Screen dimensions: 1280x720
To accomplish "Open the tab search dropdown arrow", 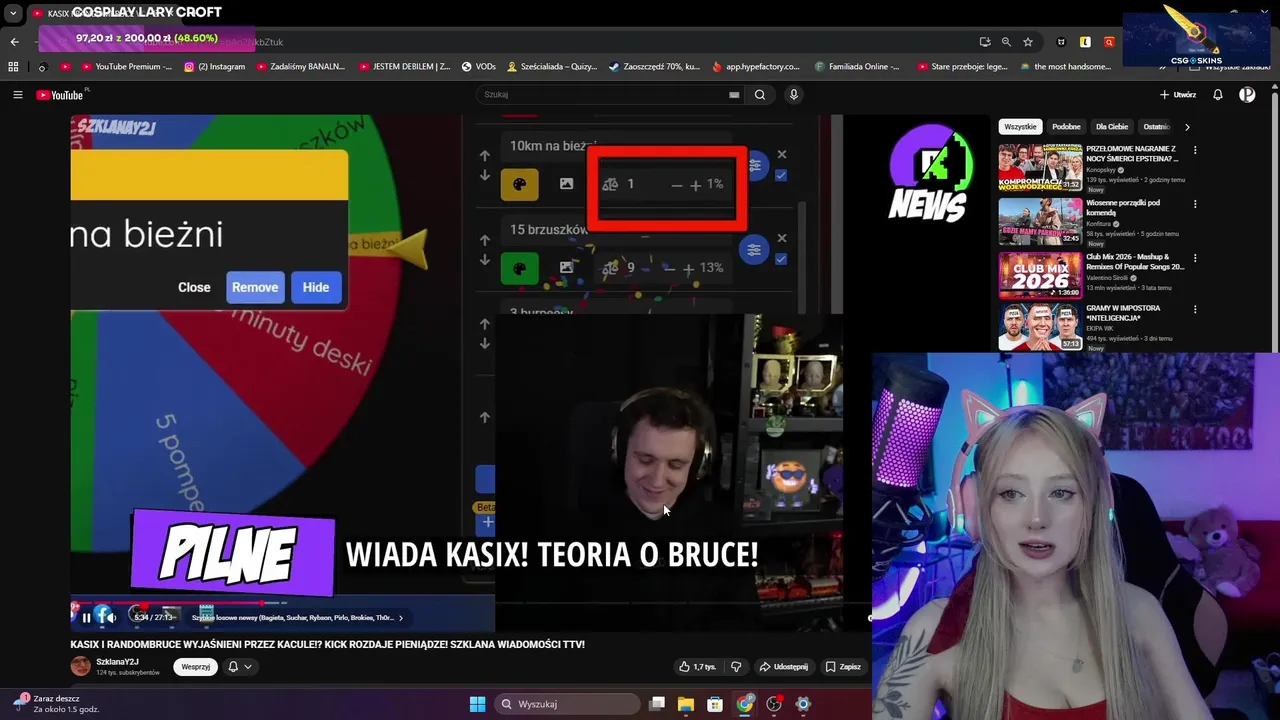I will (13, 14).
